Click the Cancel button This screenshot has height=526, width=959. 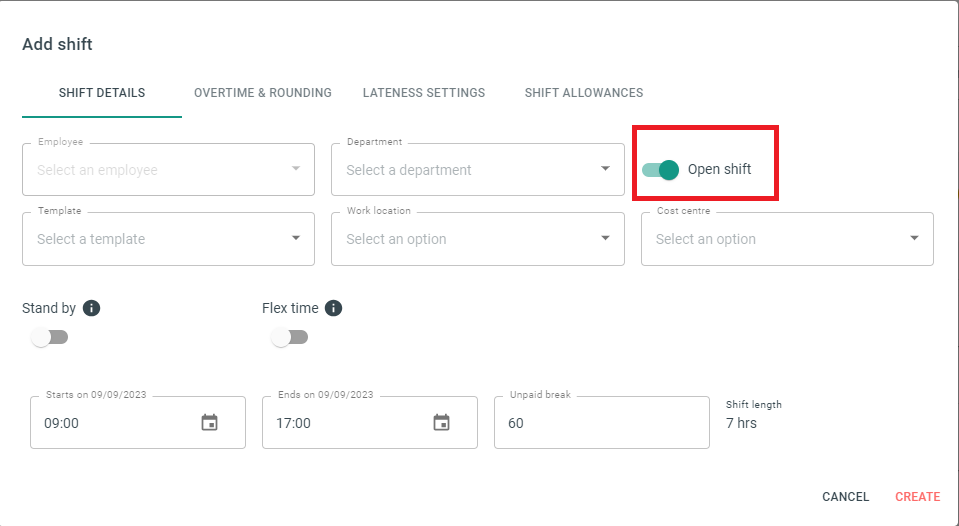click(x=845, y=497)
